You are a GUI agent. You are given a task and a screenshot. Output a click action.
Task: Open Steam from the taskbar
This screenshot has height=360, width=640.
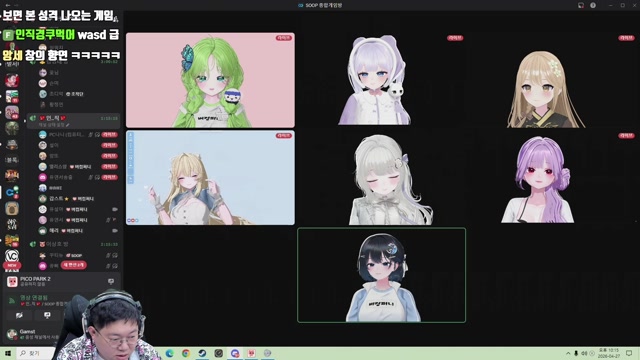[202, 353]
